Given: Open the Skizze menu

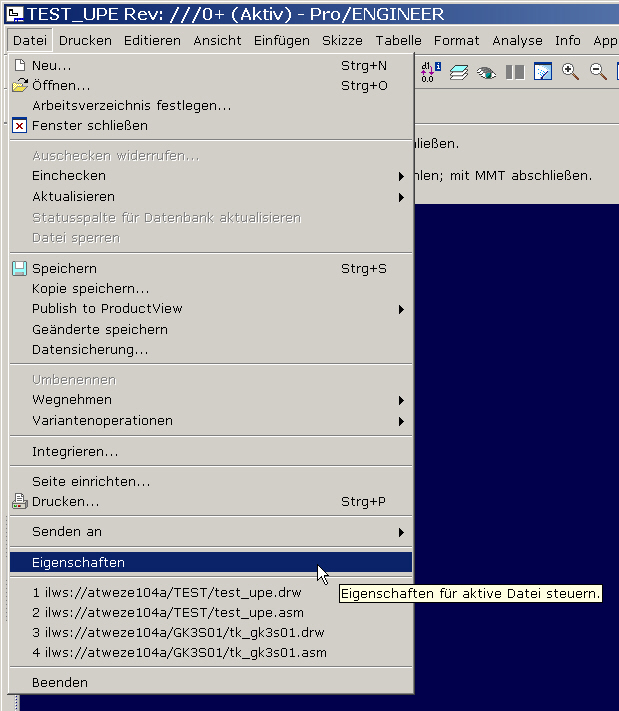Looking at the screenshot, I should click(342, 41).
